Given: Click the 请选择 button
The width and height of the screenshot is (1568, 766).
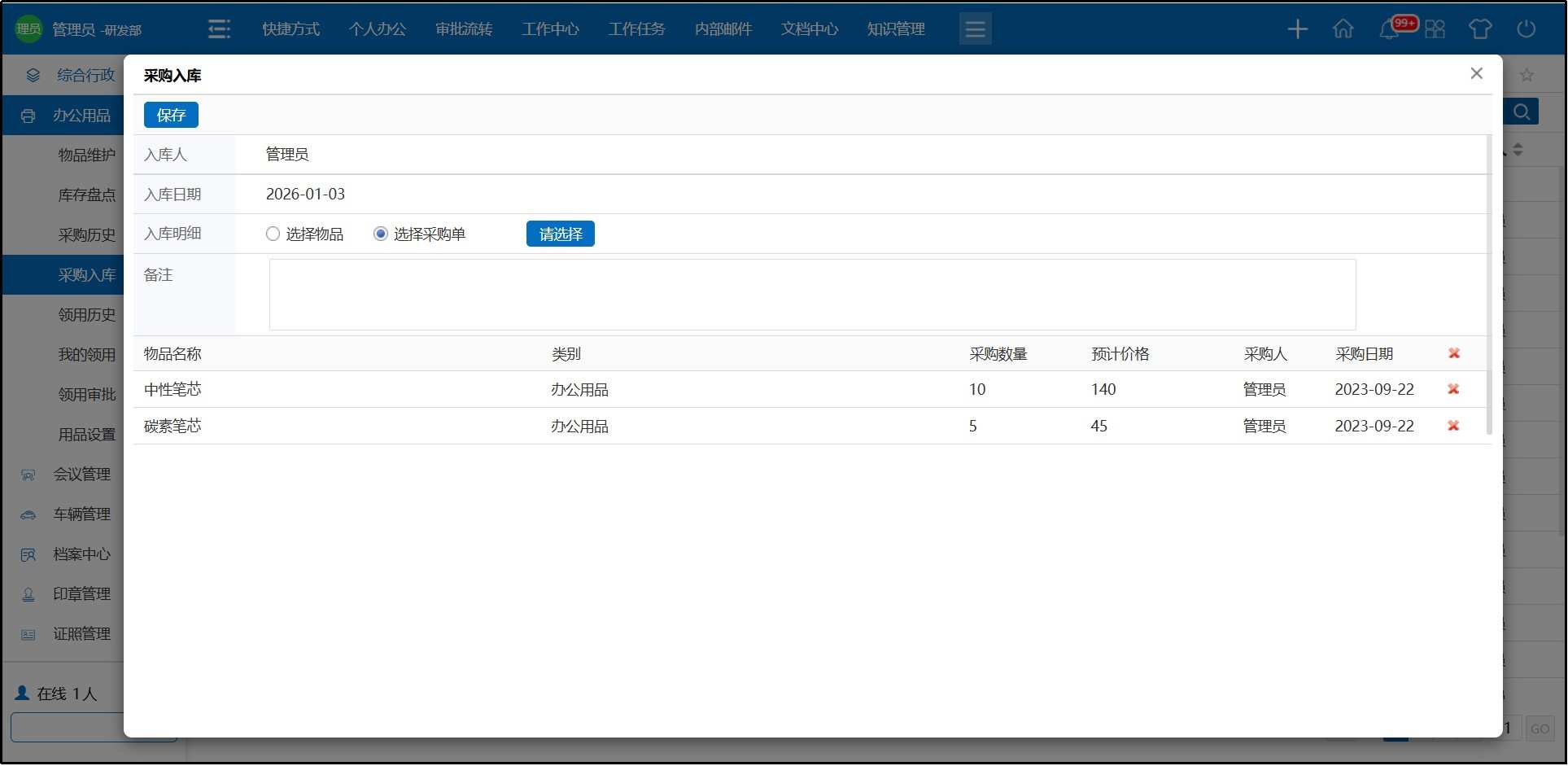Looking at the screenshot, I should 560,234.
